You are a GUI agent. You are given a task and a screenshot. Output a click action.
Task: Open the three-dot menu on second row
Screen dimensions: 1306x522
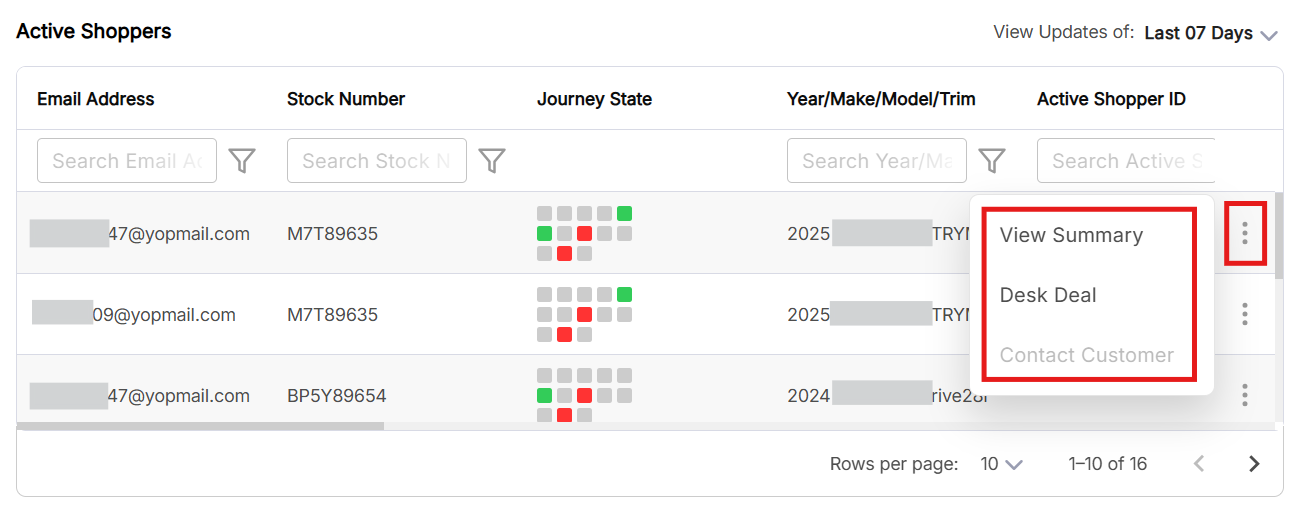click(1245, 315)
